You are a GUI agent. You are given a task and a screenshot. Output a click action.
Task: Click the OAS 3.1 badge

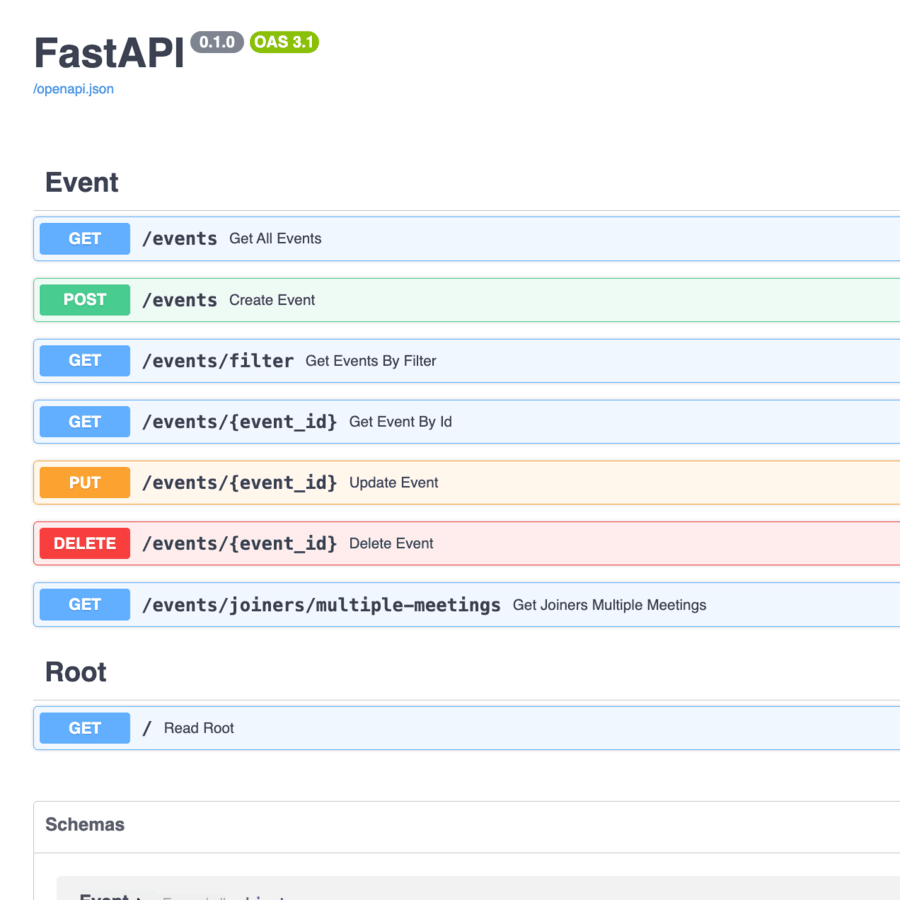(284, 42)
